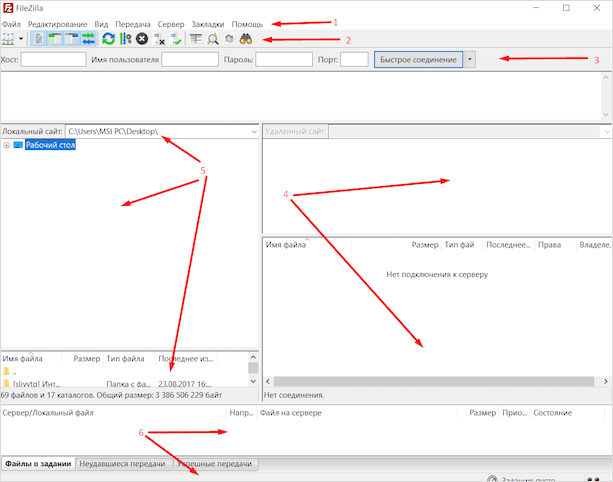The height and width of the screenshot is (482, 613).
Task: Click the Быстрое соединение button
Action: pos(418,60)
